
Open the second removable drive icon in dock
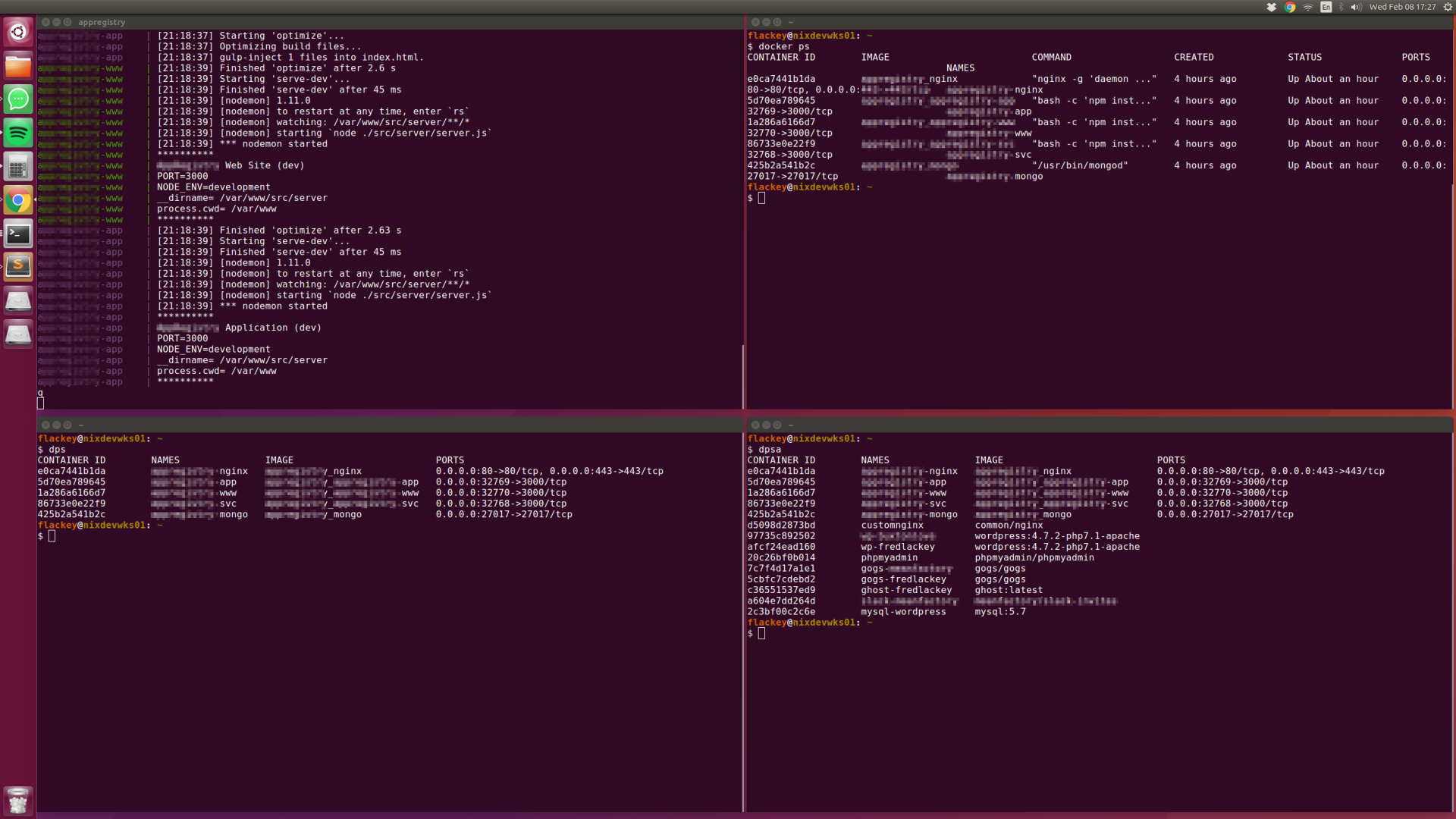point(18,334)
